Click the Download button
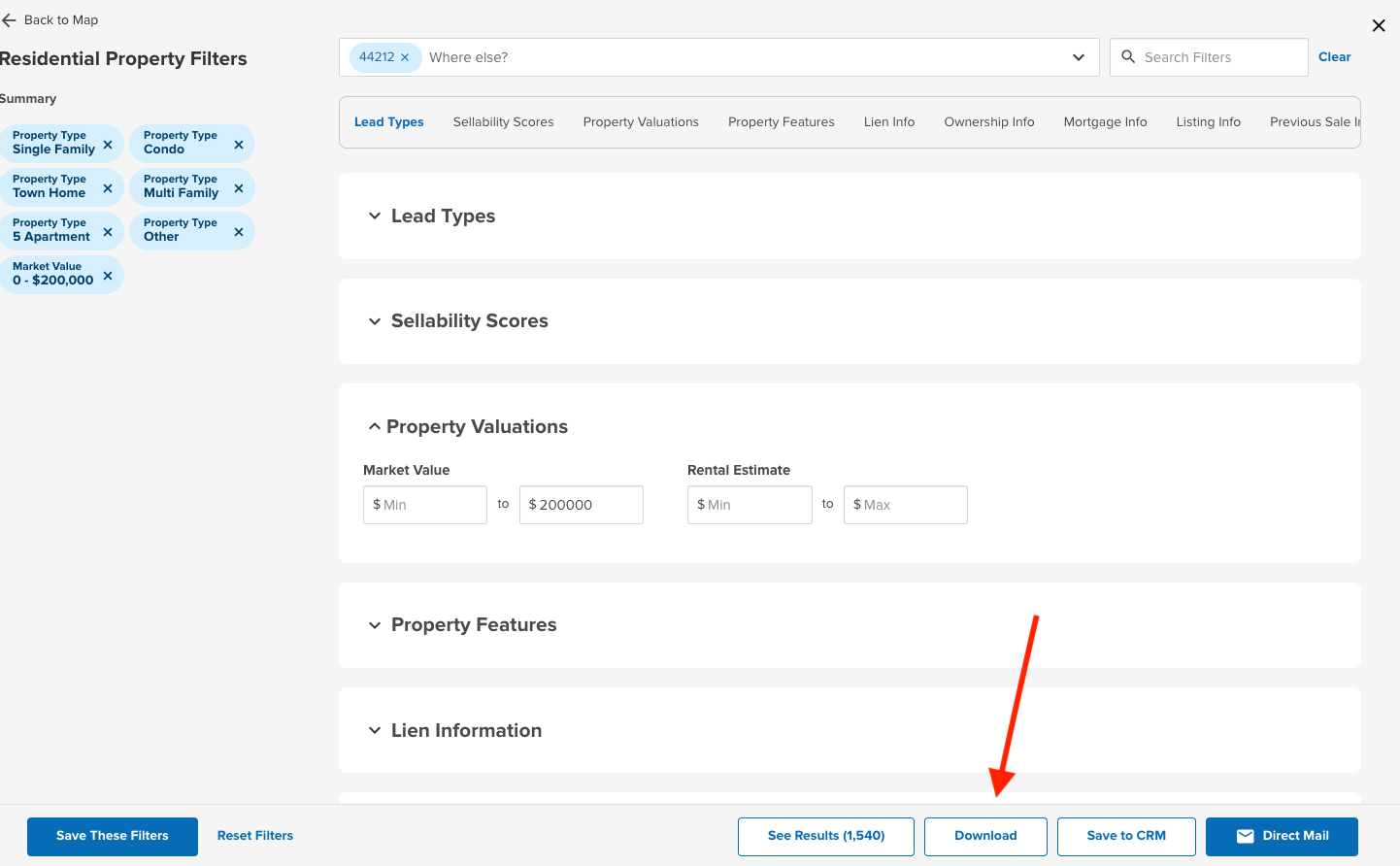 pos(985,836)
